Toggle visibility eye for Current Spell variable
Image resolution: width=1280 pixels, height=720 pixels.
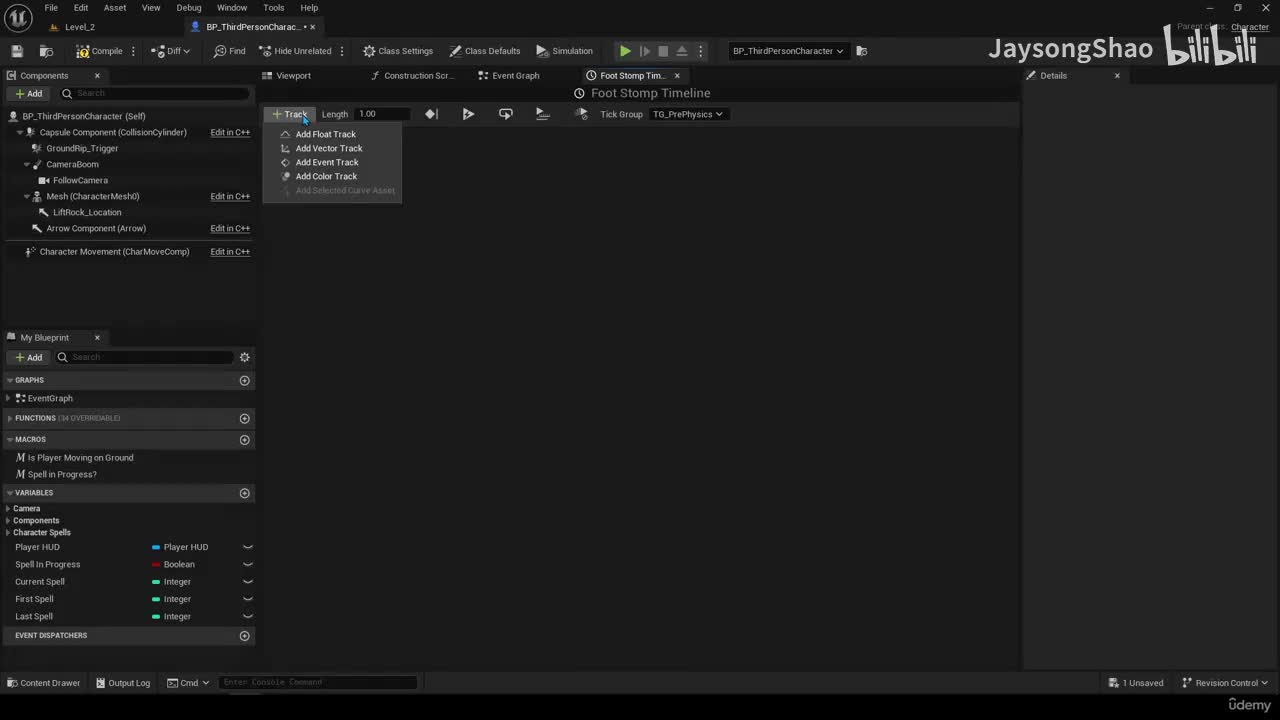tap(248, 582)
